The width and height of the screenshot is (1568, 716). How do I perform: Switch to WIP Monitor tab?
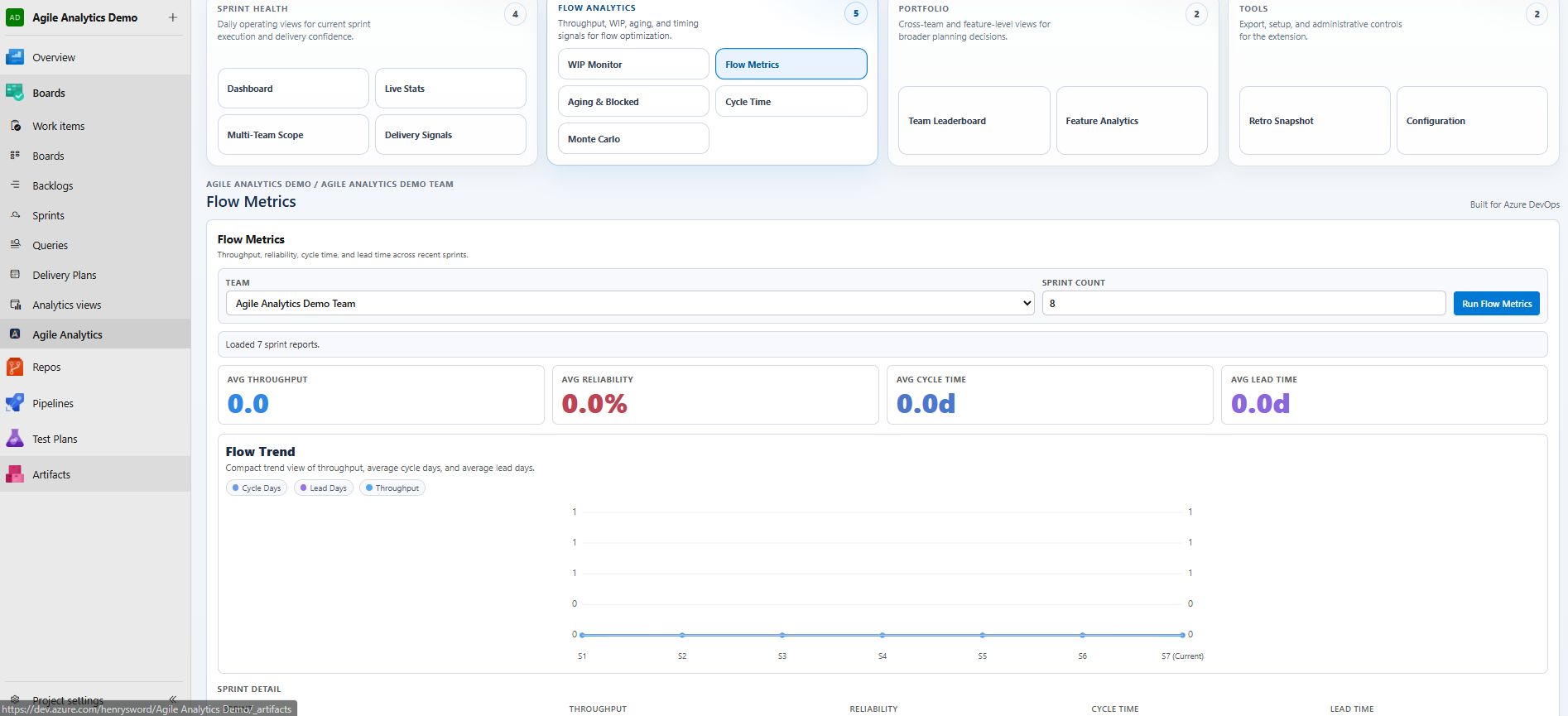click(633, 65)
